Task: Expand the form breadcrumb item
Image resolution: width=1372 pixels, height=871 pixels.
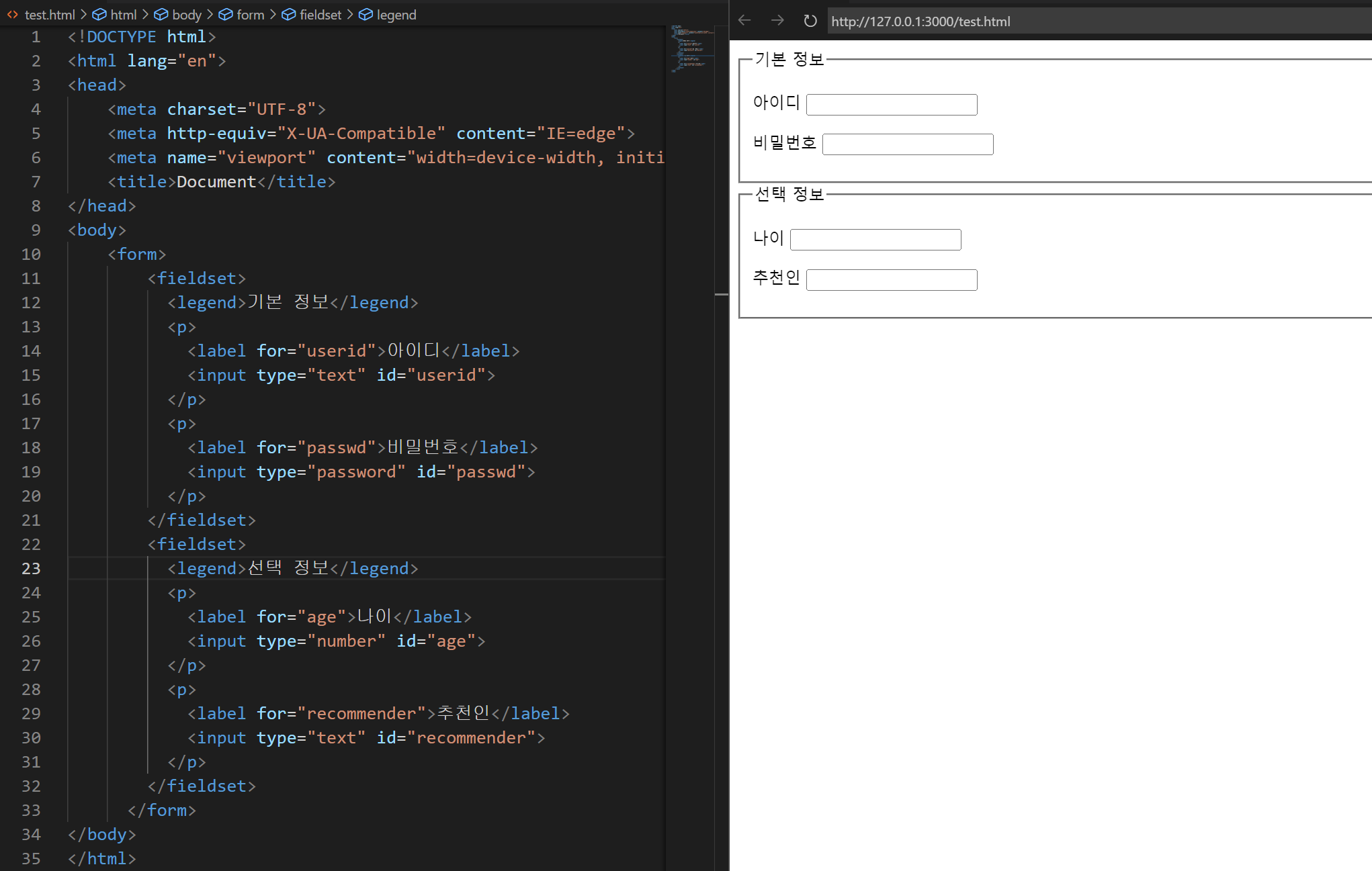Action: coord(250,15)
